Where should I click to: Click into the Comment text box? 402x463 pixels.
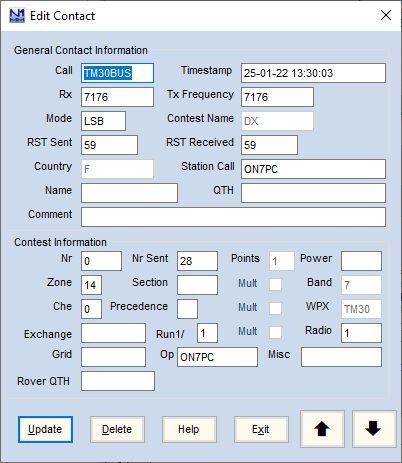tap(233, 217)
